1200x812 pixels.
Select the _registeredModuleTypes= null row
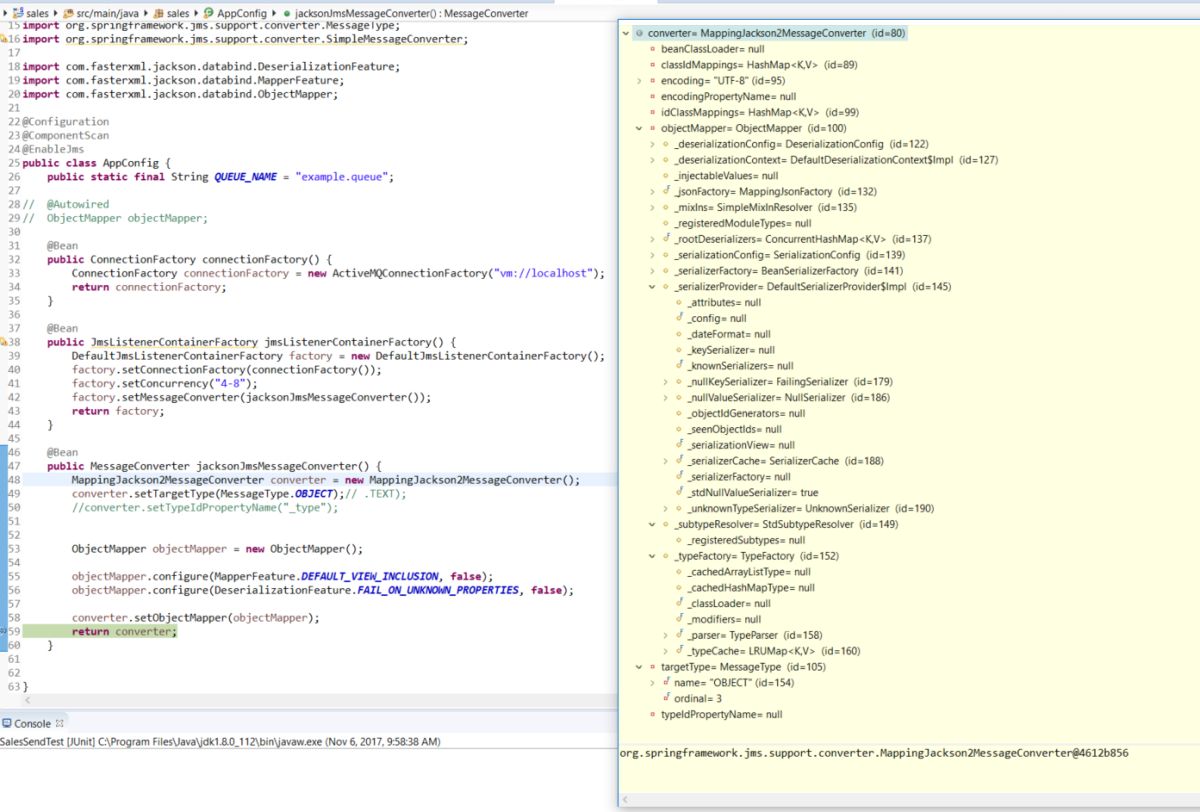pos(742,223)
